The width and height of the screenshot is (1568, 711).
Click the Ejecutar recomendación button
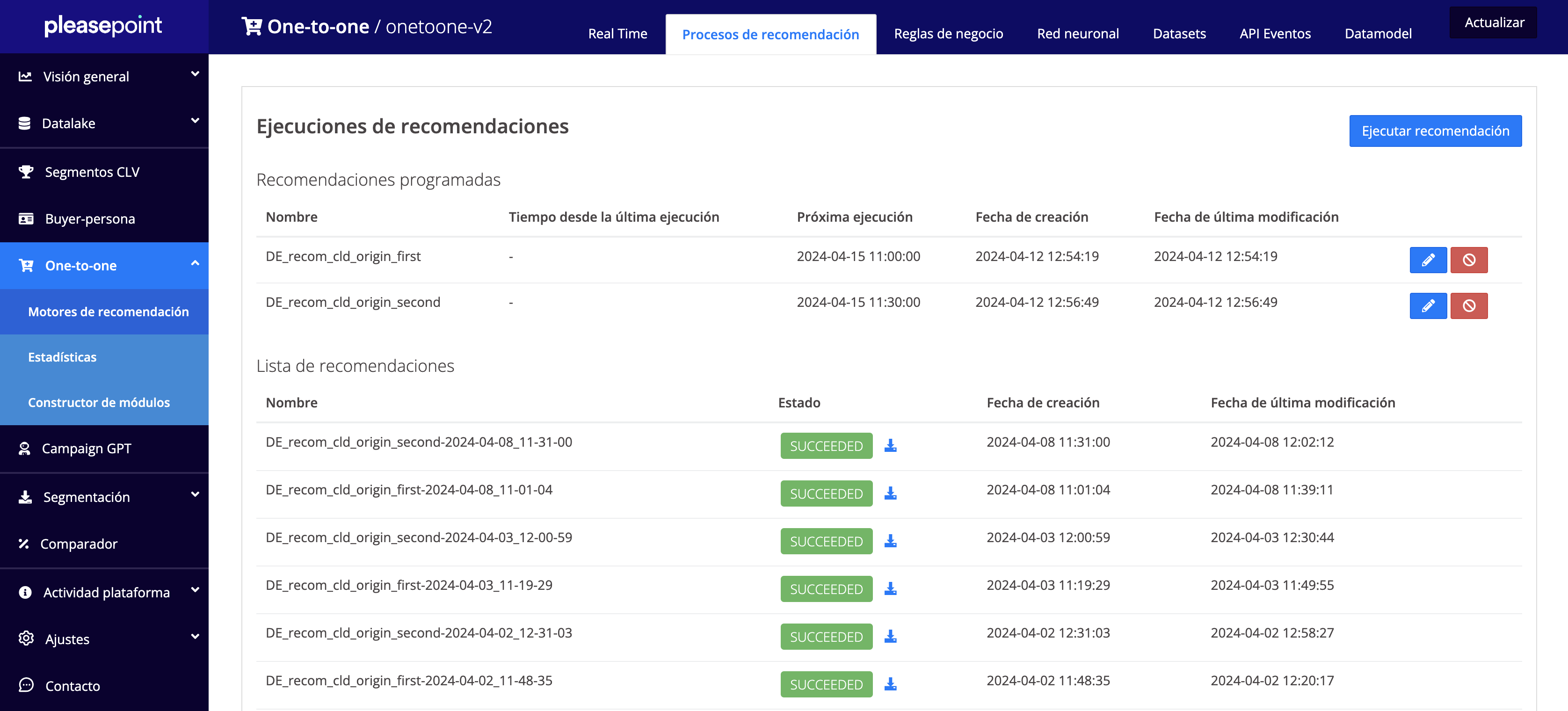coord(1435,131)
